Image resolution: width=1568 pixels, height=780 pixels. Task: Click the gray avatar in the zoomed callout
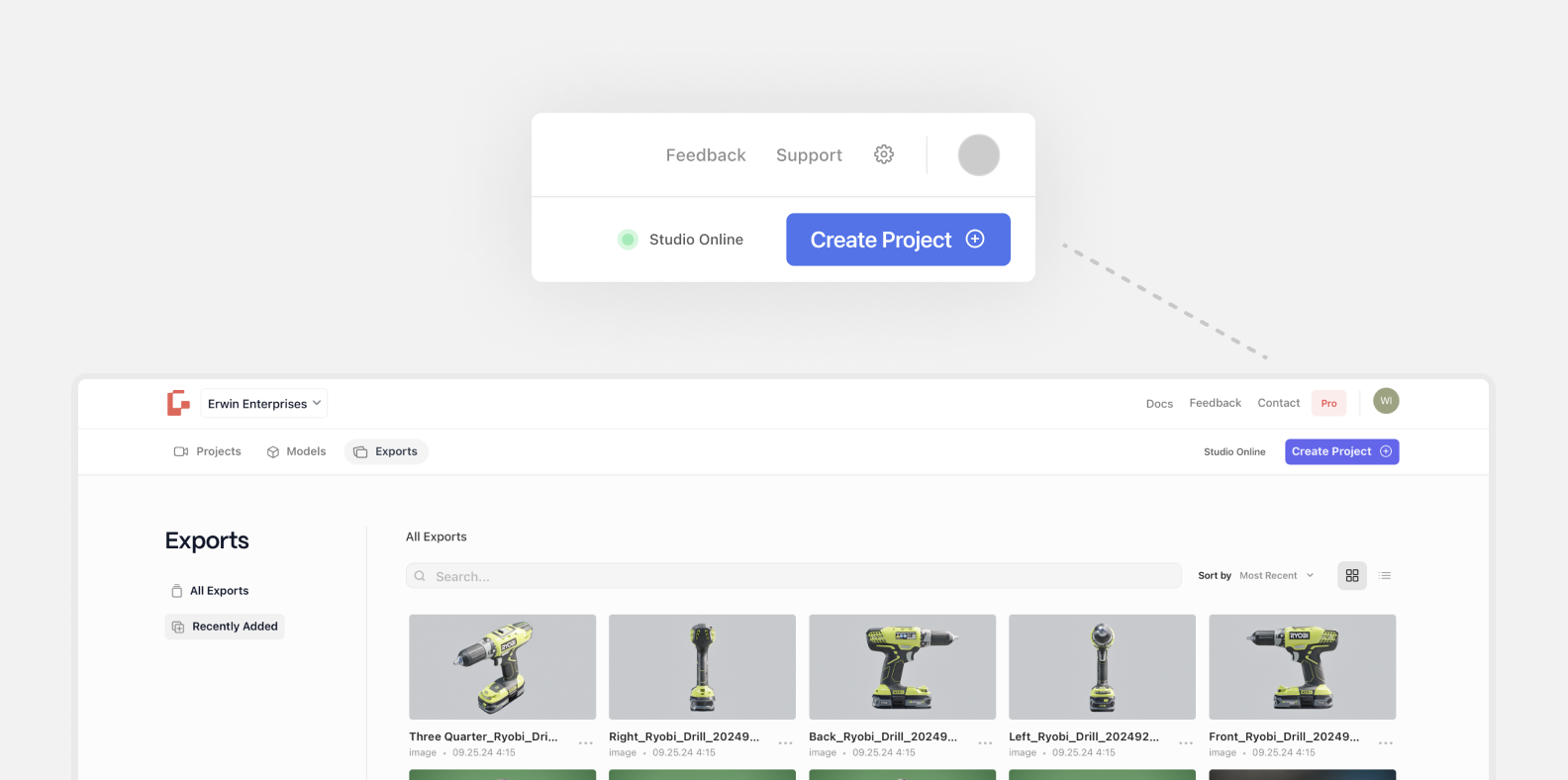pos(979,155)
